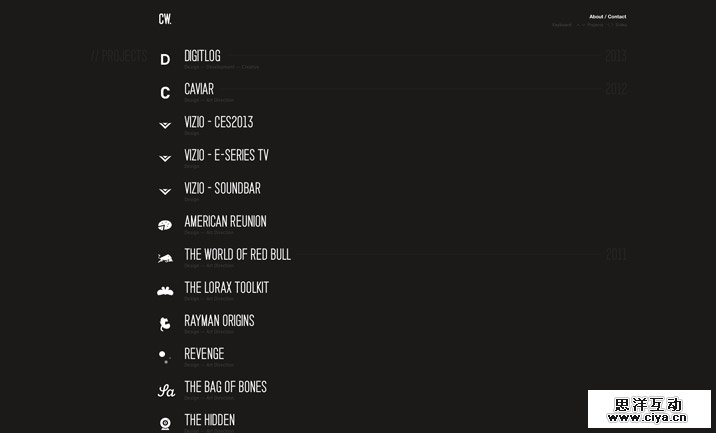The height and width of the screenshot is (433, 716).
Task: Open the Caviar project
Action: tap(199, 89)
